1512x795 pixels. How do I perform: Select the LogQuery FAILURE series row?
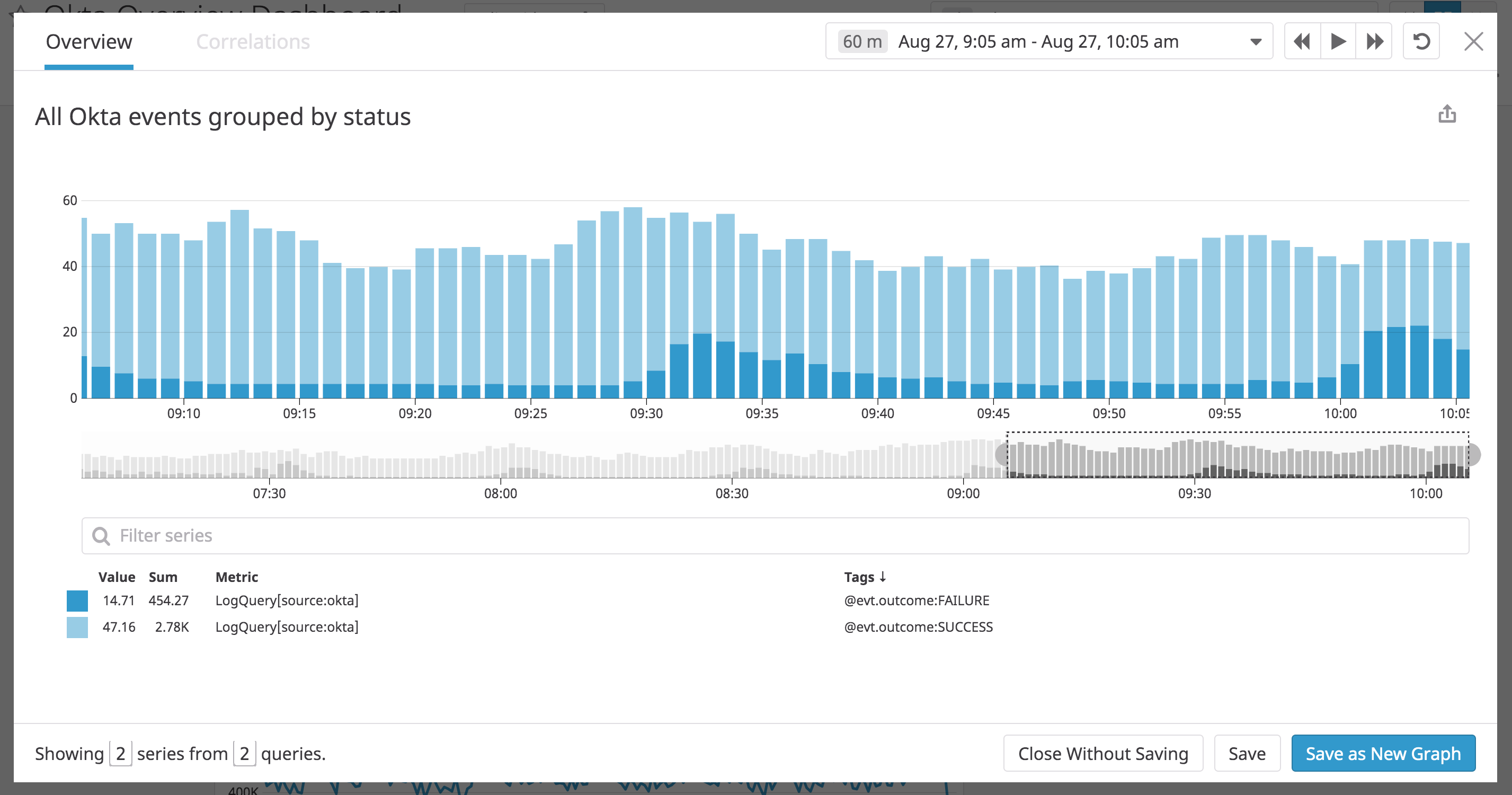411,600
